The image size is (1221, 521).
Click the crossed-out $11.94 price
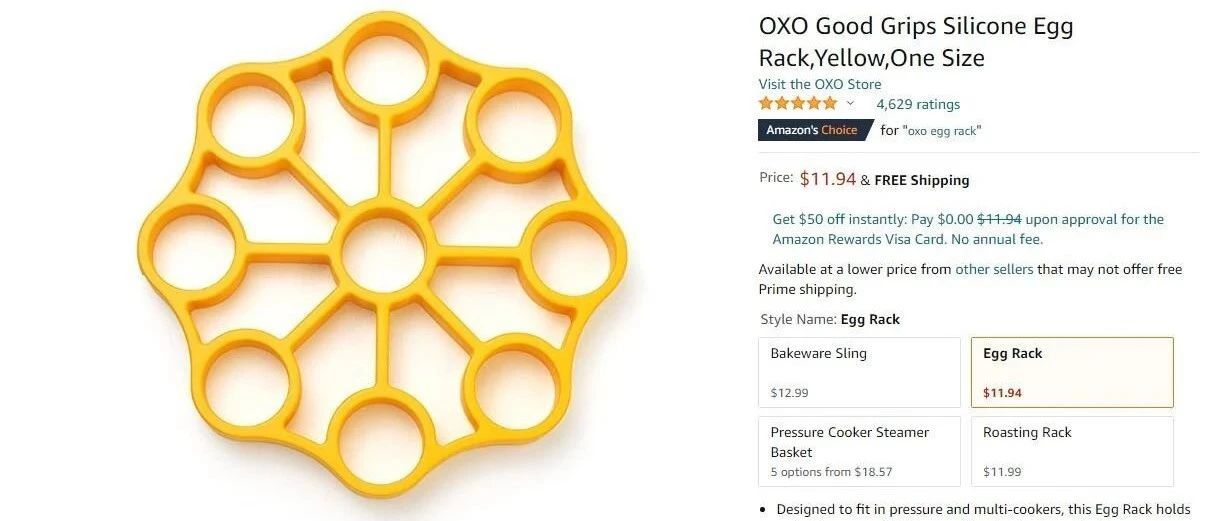point(998,219)
